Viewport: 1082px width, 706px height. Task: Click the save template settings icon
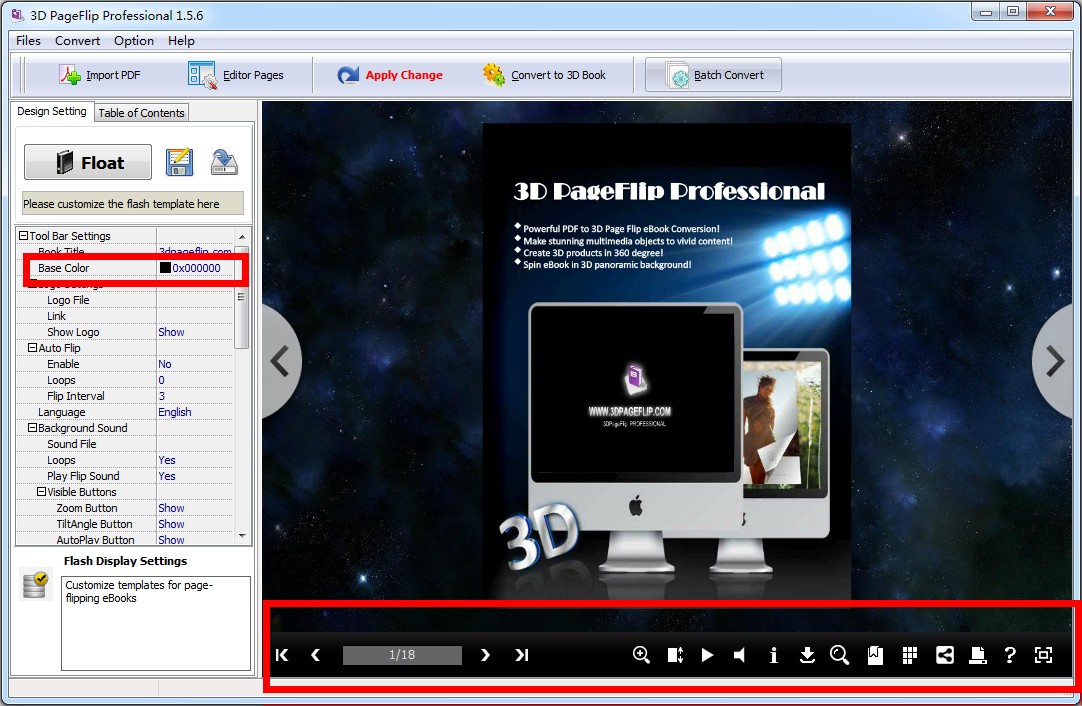coord(179,162)
